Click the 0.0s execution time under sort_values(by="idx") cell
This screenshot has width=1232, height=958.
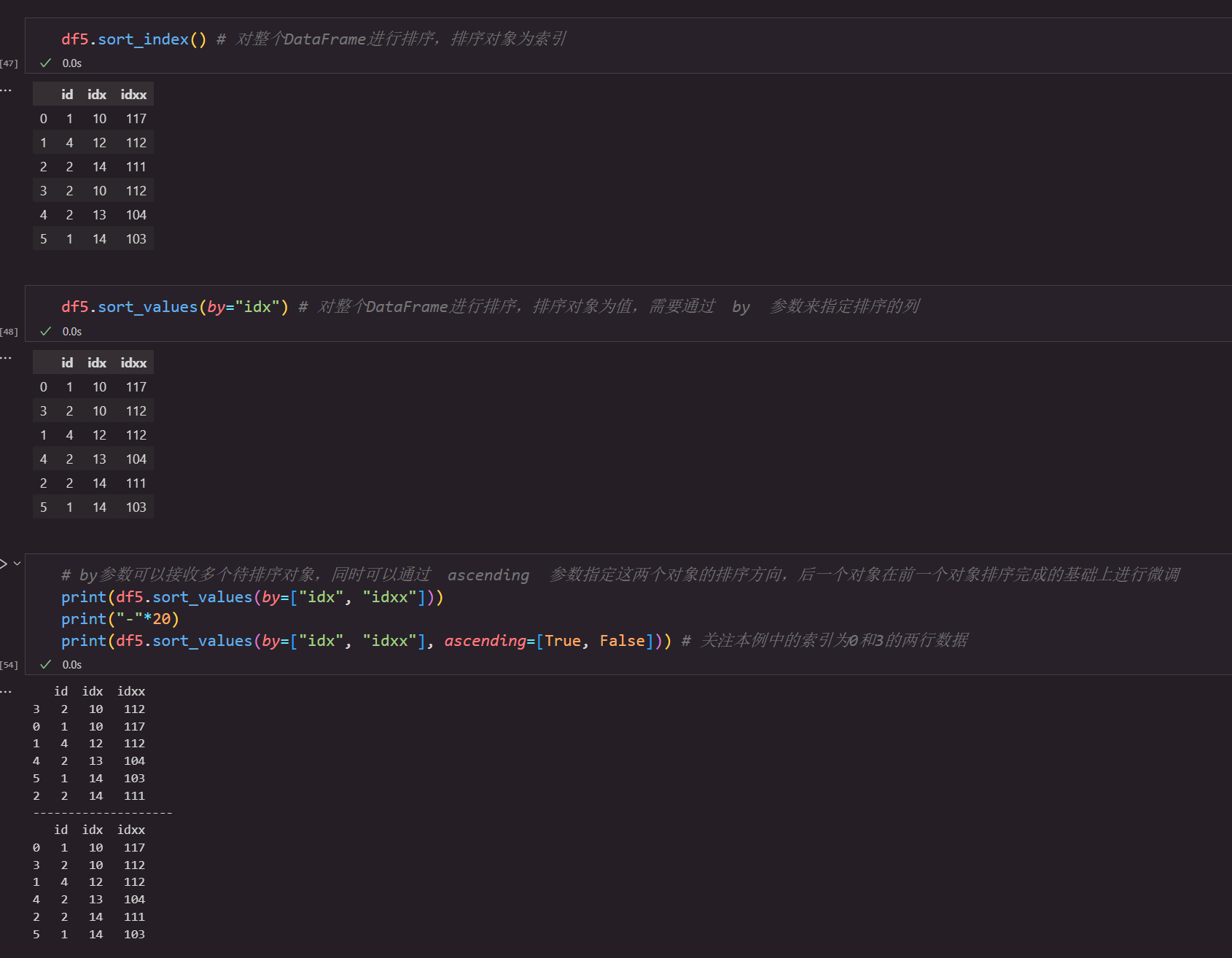(x=72, y=332)
